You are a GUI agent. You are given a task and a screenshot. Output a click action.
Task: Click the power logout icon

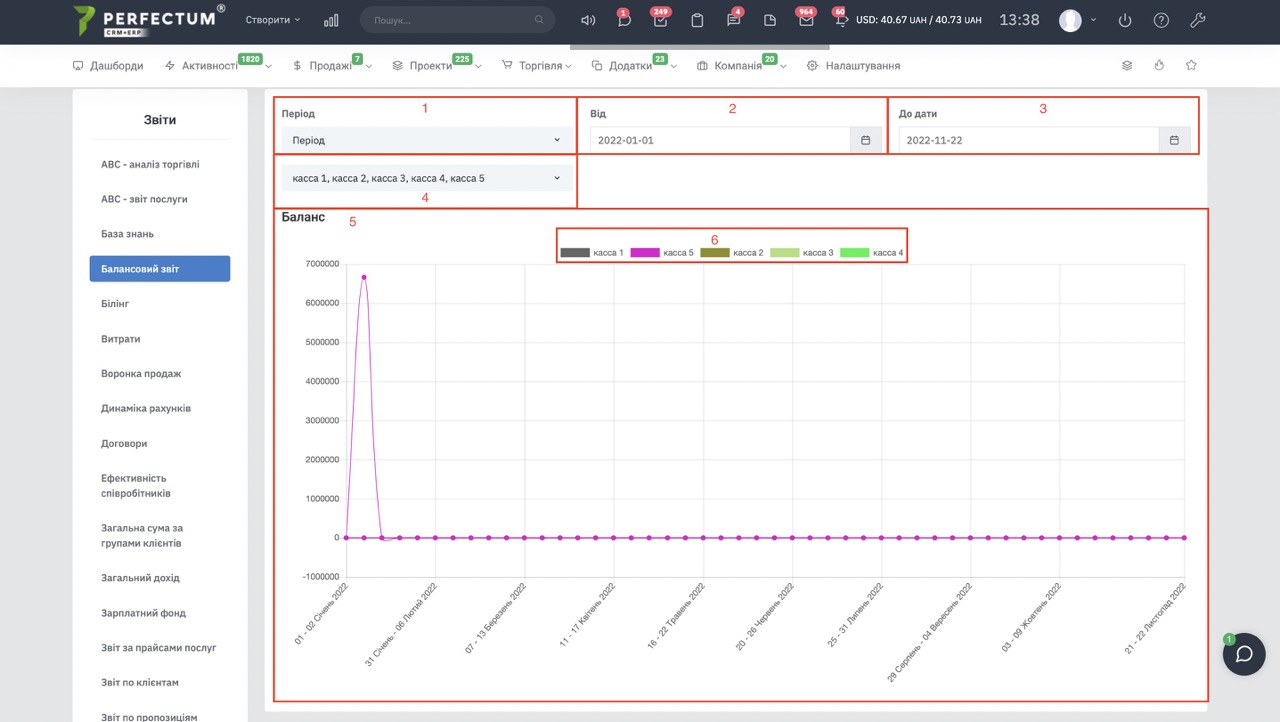[x=1125, y=20]
